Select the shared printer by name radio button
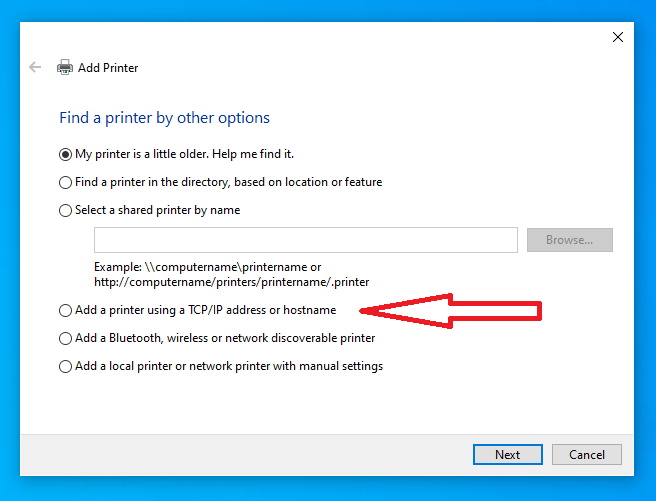The height and width of the screenshot is (501, 656). [x=66, y=210]
